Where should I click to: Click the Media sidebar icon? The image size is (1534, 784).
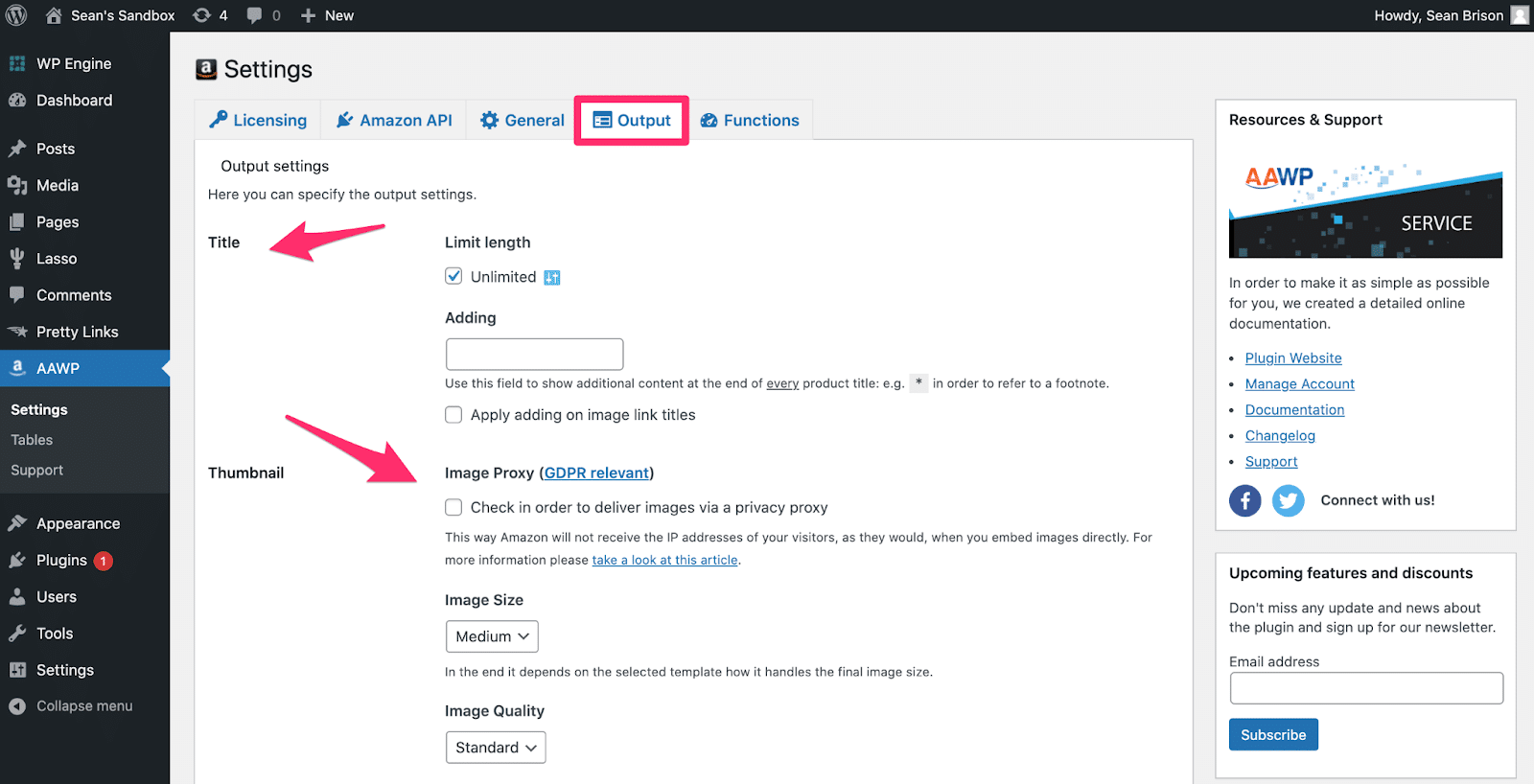tap(17, 185)
